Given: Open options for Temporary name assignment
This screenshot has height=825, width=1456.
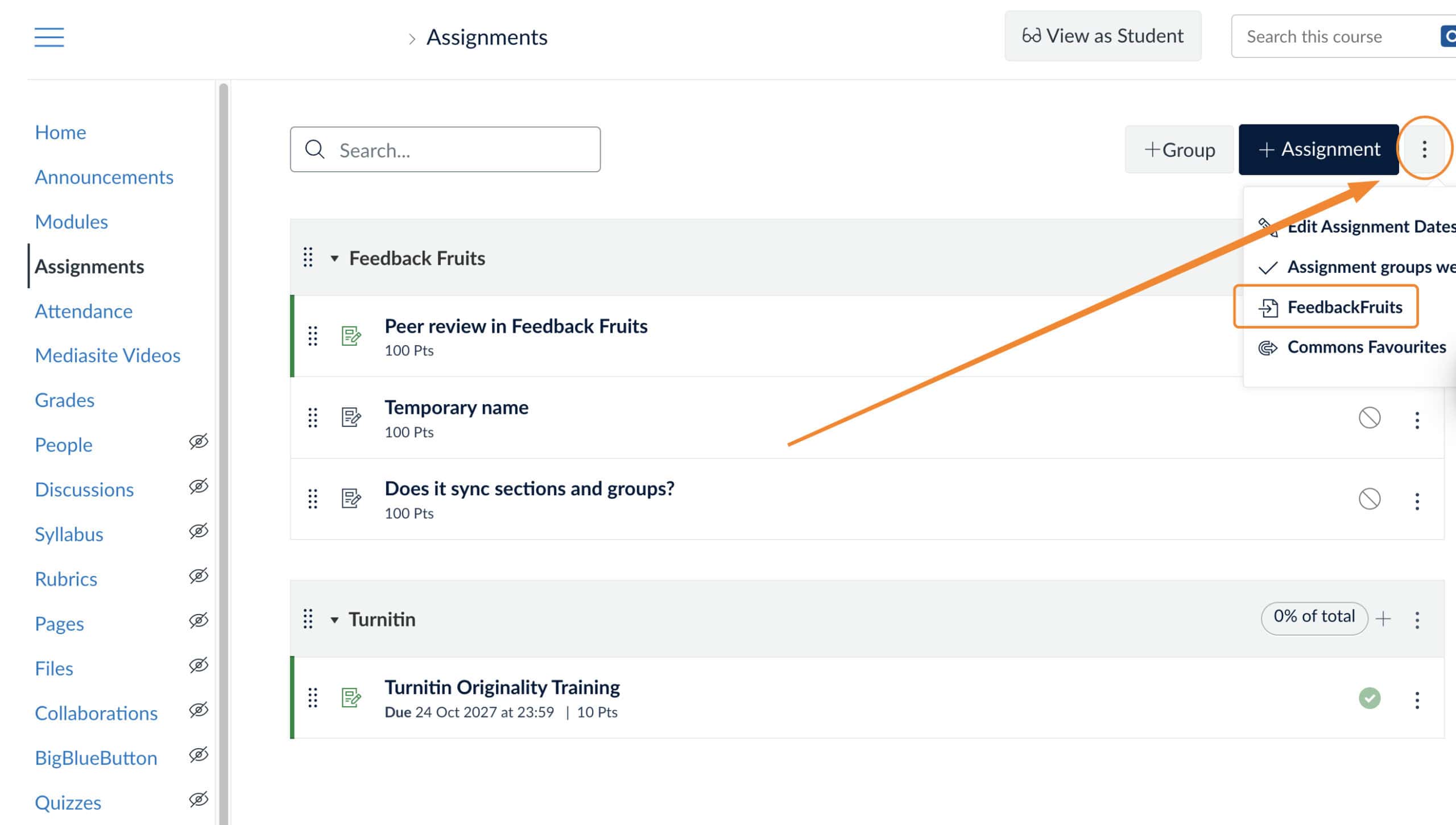Looking at the screenshot, I should tap(1417, 420).
